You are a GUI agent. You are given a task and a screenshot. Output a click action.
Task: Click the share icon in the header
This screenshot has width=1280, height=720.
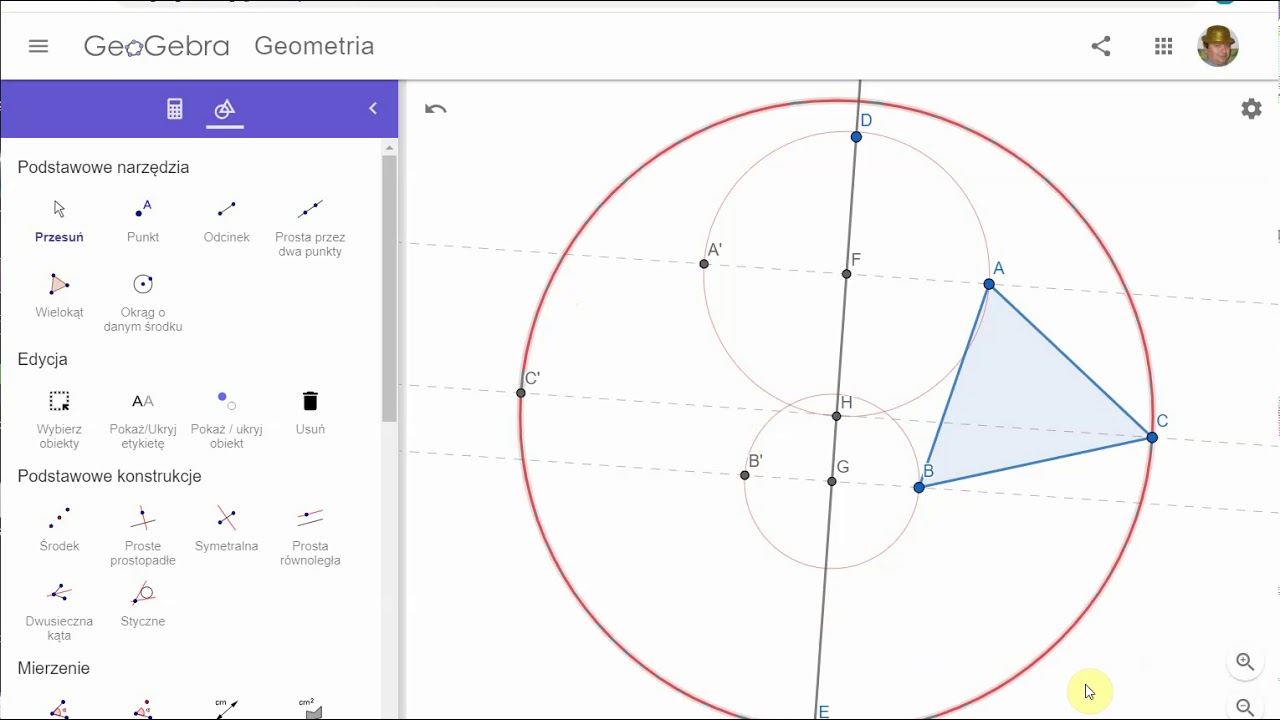click(1101, 46)
